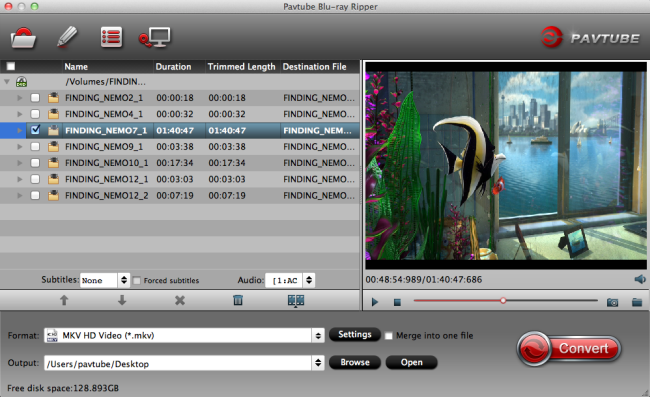The width and height of the screenshot is (650, 397).
Task: Expand the FINDING_NEMO7_1 row
Action: 19,131
